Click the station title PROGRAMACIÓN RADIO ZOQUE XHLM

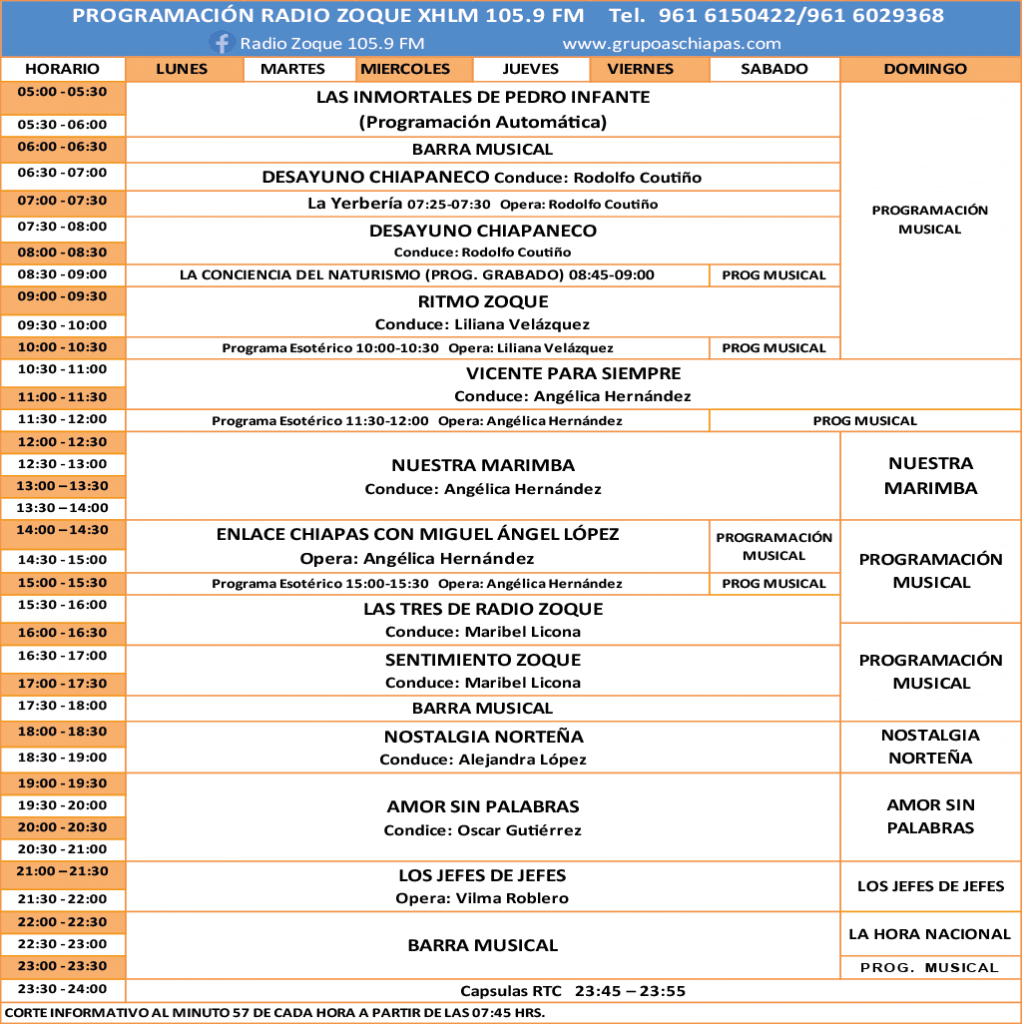point(328,16)
